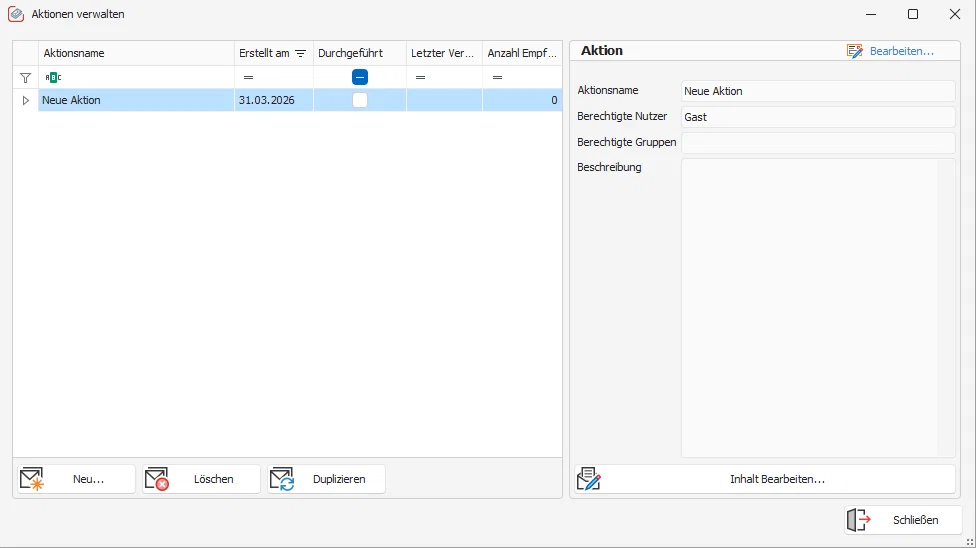The width and height of the screenshot is (976, 548).
Task: Minimize the Aktionen verwalten window
Action: tap(871, 14)
